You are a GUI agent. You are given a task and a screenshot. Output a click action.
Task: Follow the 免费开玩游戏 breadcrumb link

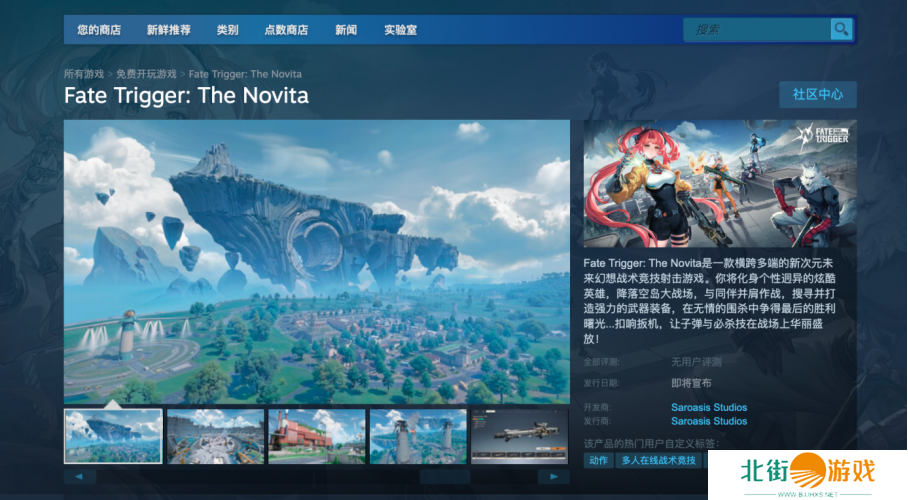tap(146, 74)
